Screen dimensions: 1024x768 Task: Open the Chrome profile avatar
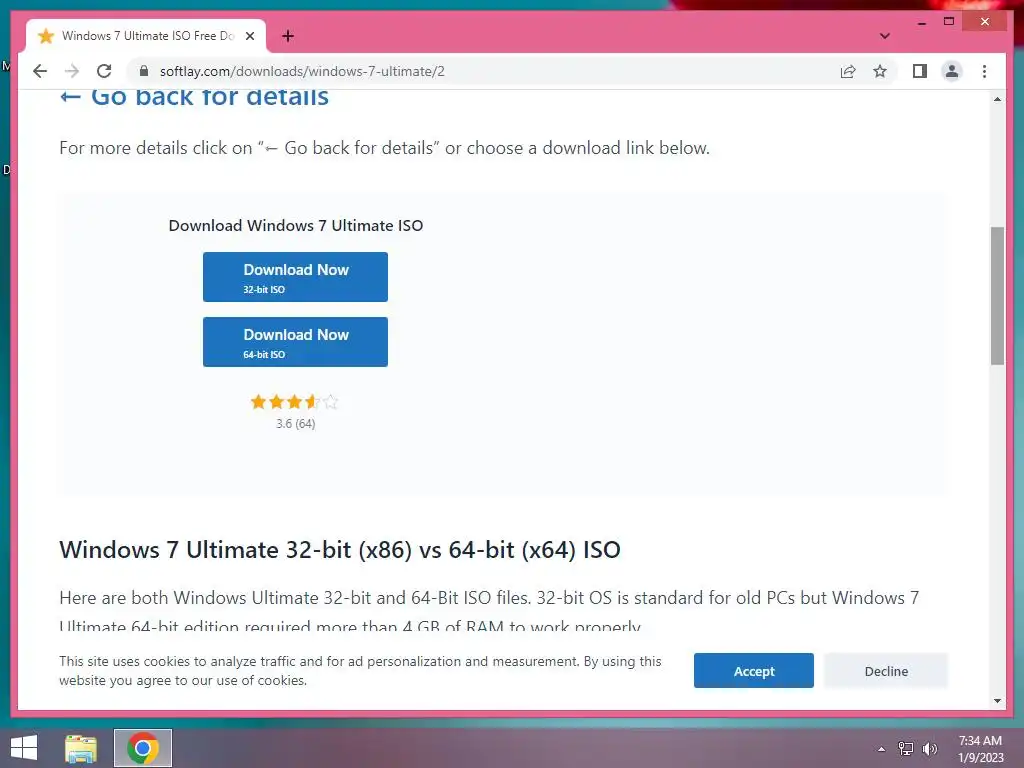952,71
